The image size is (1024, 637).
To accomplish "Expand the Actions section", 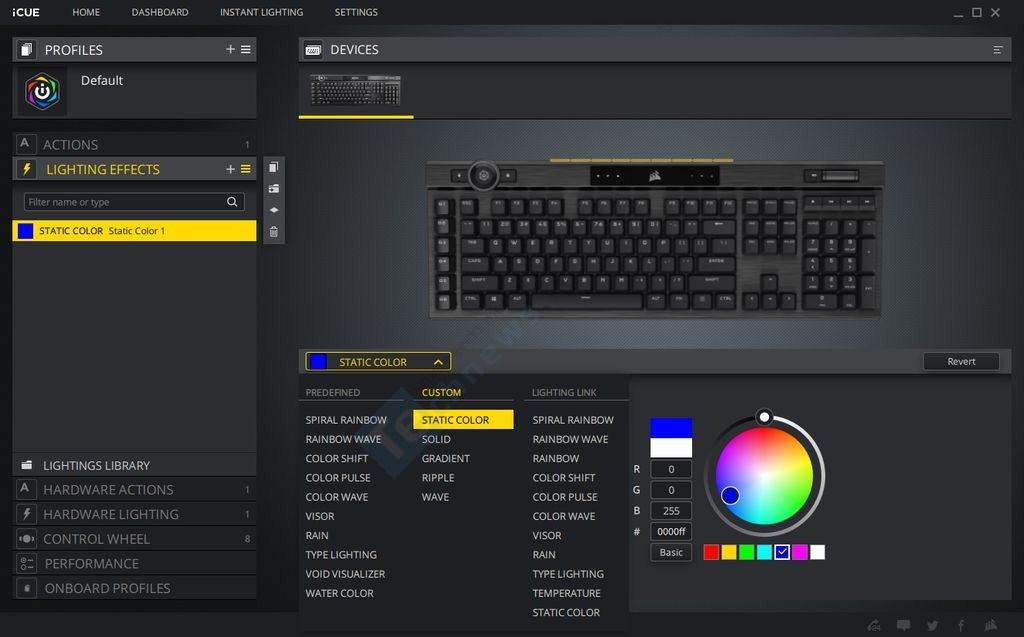I will 135,144.
